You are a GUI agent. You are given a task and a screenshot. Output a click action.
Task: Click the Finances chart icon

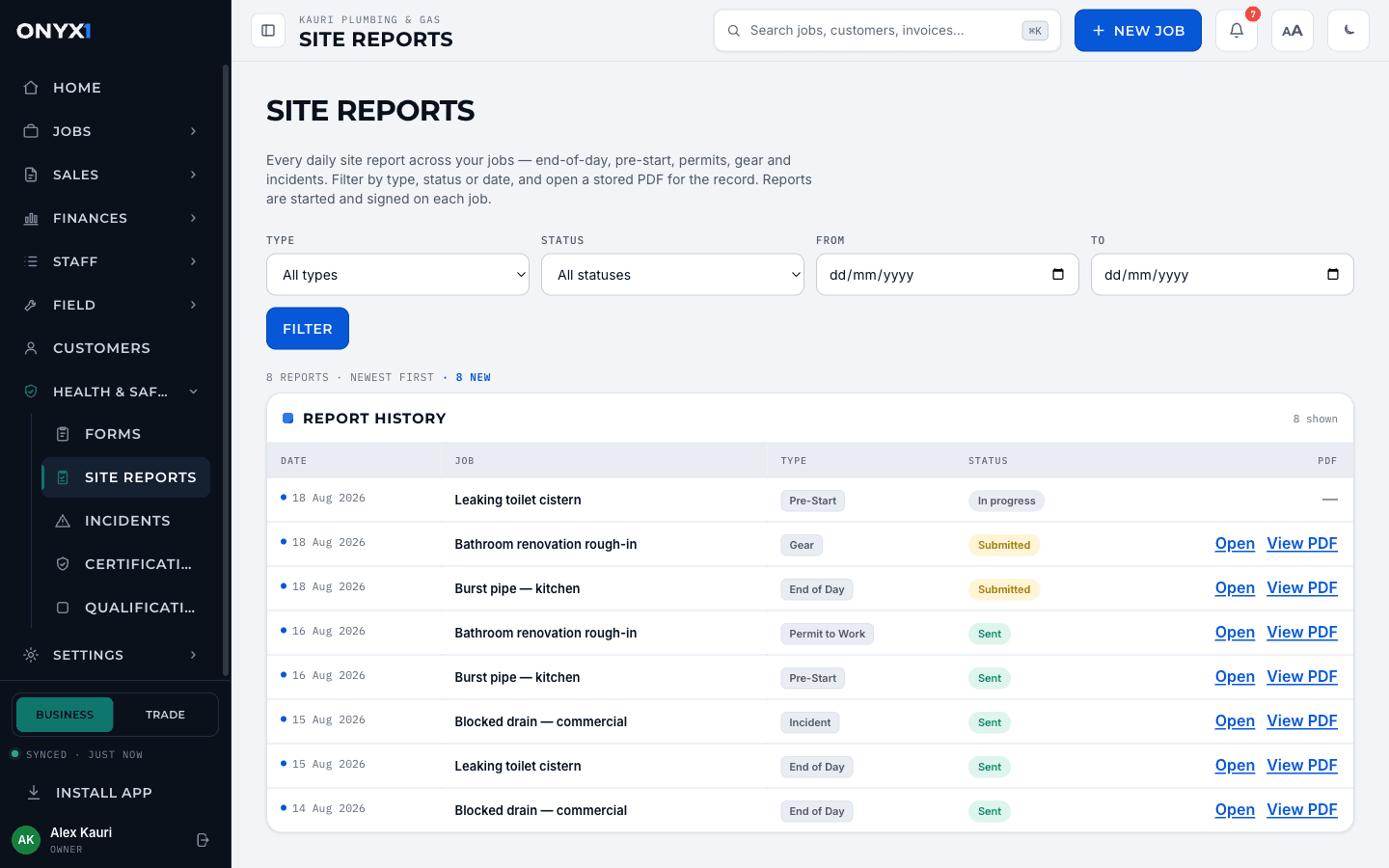click(x=31, y=218)
